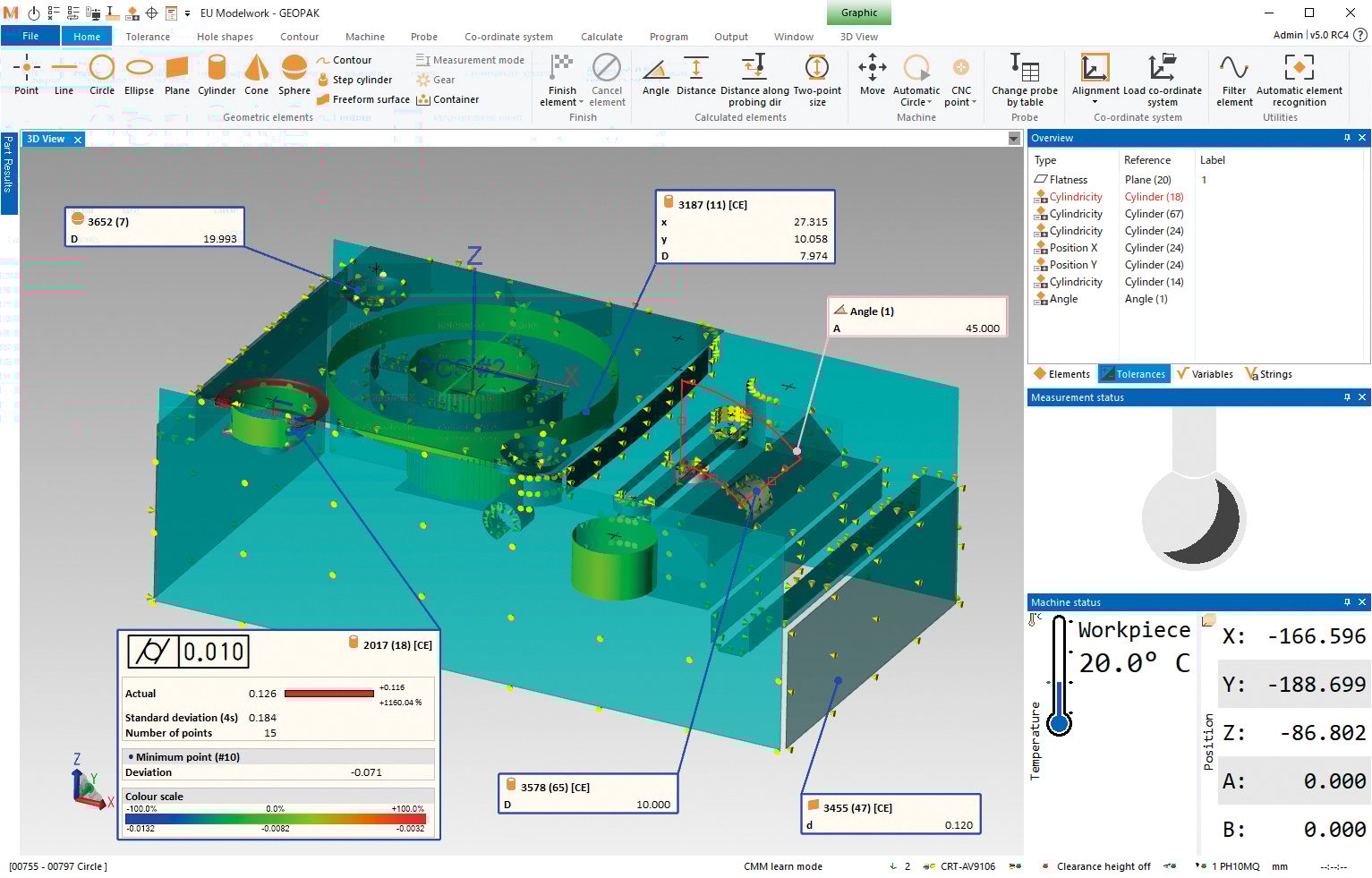
Task: Select the Point geometric element tool
Action: [x=26, y=76]
